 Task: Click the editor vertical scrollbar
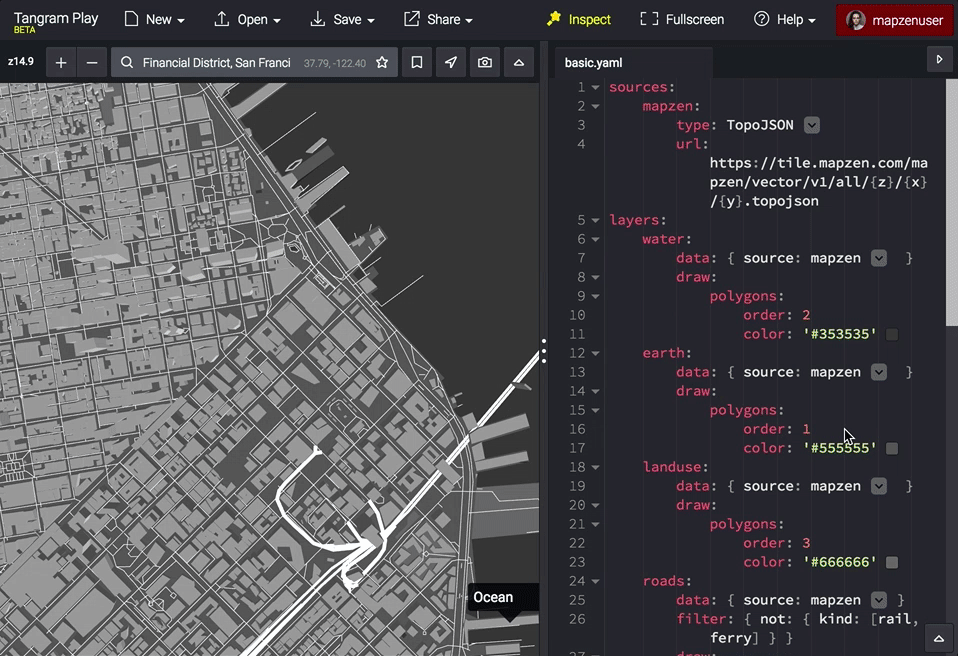(x=952, y=202)
